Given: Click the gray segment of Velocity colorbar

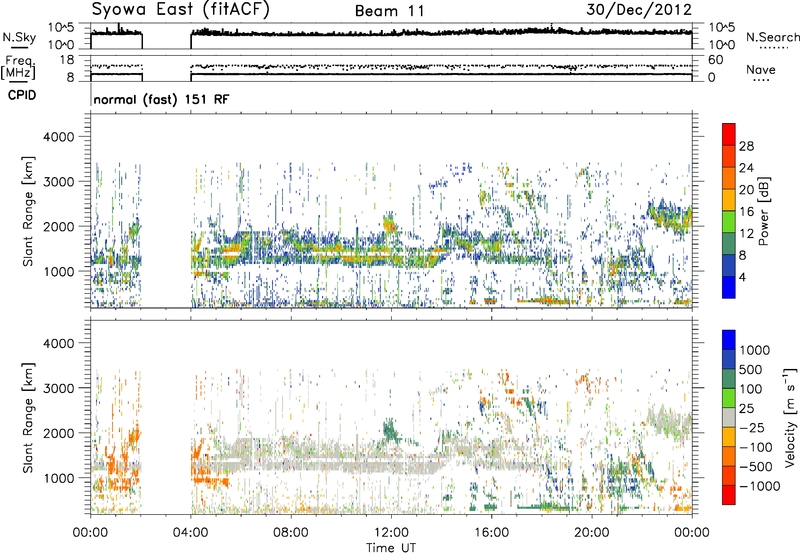Looking at the screenshot, I should 729,417.
